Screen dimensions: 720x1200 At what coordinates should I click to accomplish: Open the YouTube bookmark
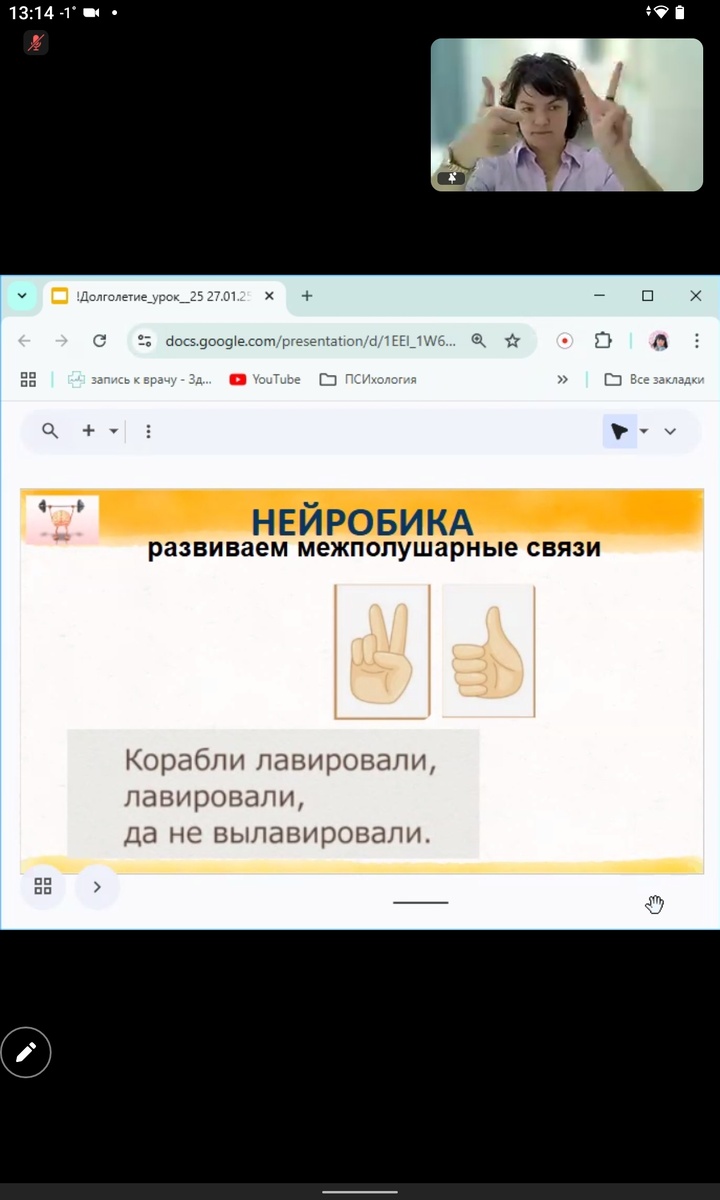[265, 379]
